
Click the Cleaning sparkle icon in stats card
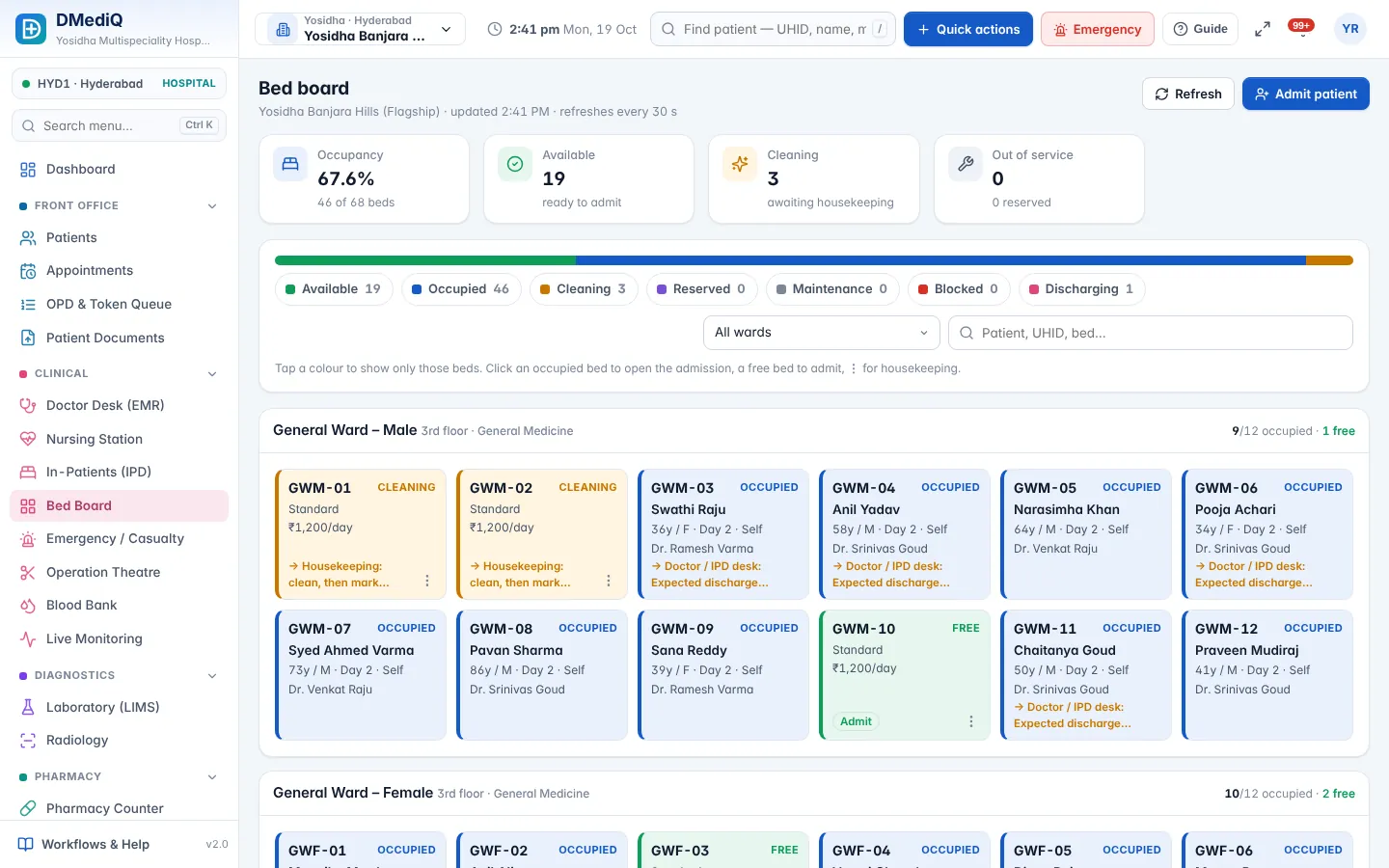tap(740, 164)
